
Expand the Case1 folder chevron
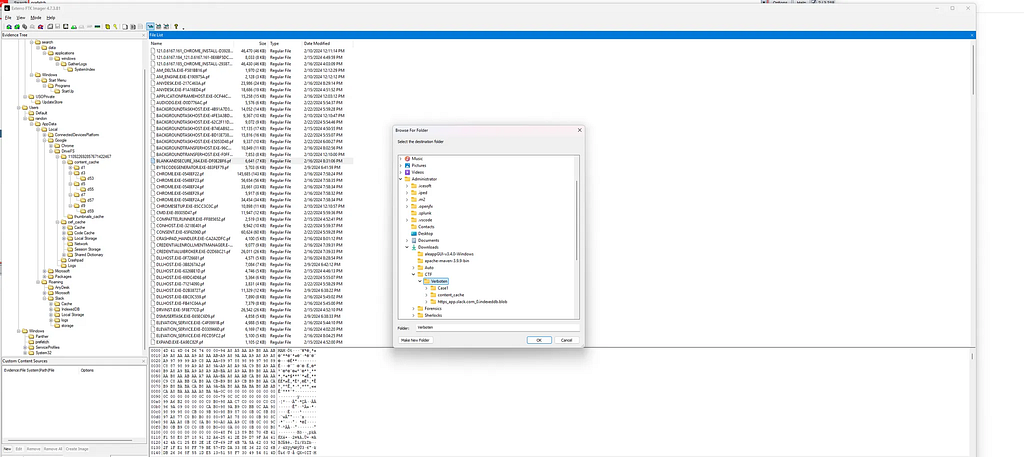[x=426, y=288]
